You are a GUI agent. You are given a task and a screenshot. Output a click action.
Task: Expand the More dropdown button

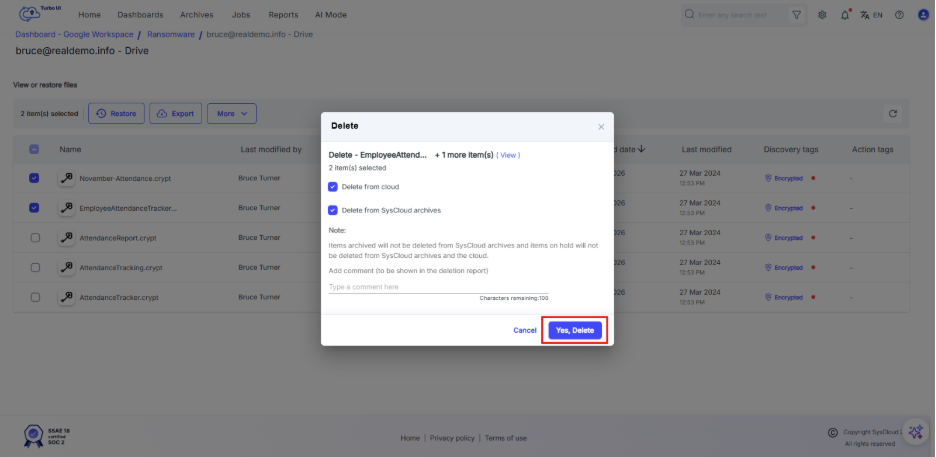pos(232,114)
